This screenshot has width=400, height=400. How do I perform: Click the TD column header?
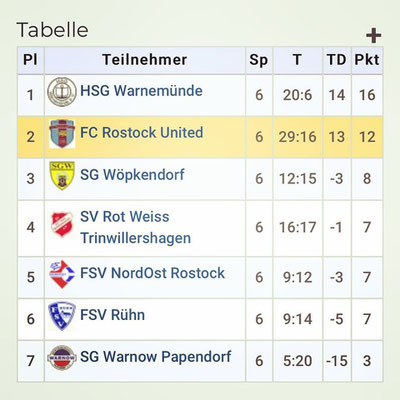[x=337, y=60]
